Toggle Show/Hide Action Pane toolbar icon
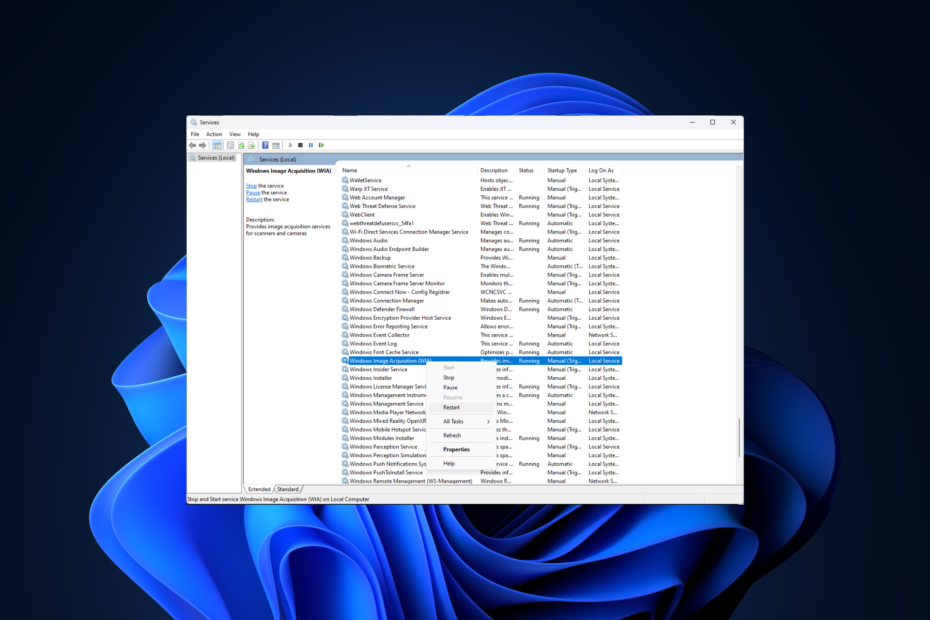 (x=276, y=145)
